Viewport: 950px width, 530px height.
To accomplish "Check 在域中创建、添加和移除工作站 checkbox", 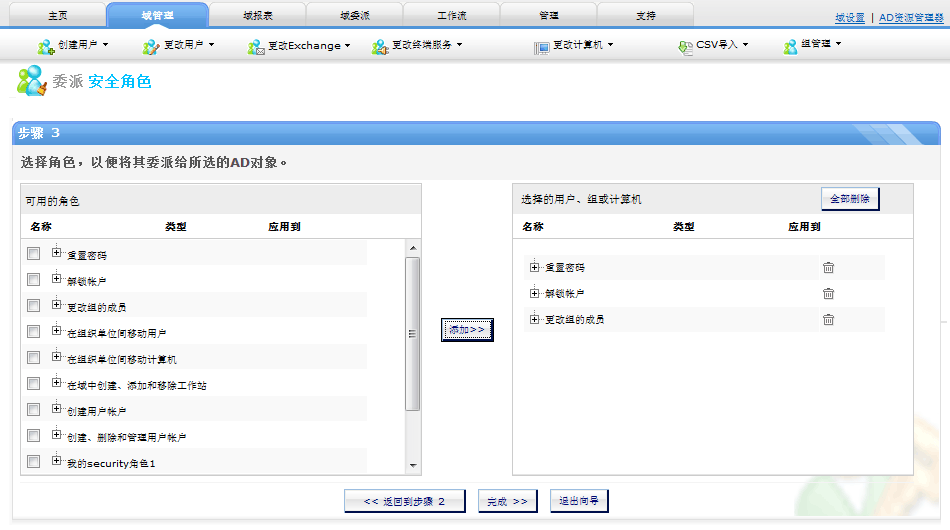I will 33,383.
